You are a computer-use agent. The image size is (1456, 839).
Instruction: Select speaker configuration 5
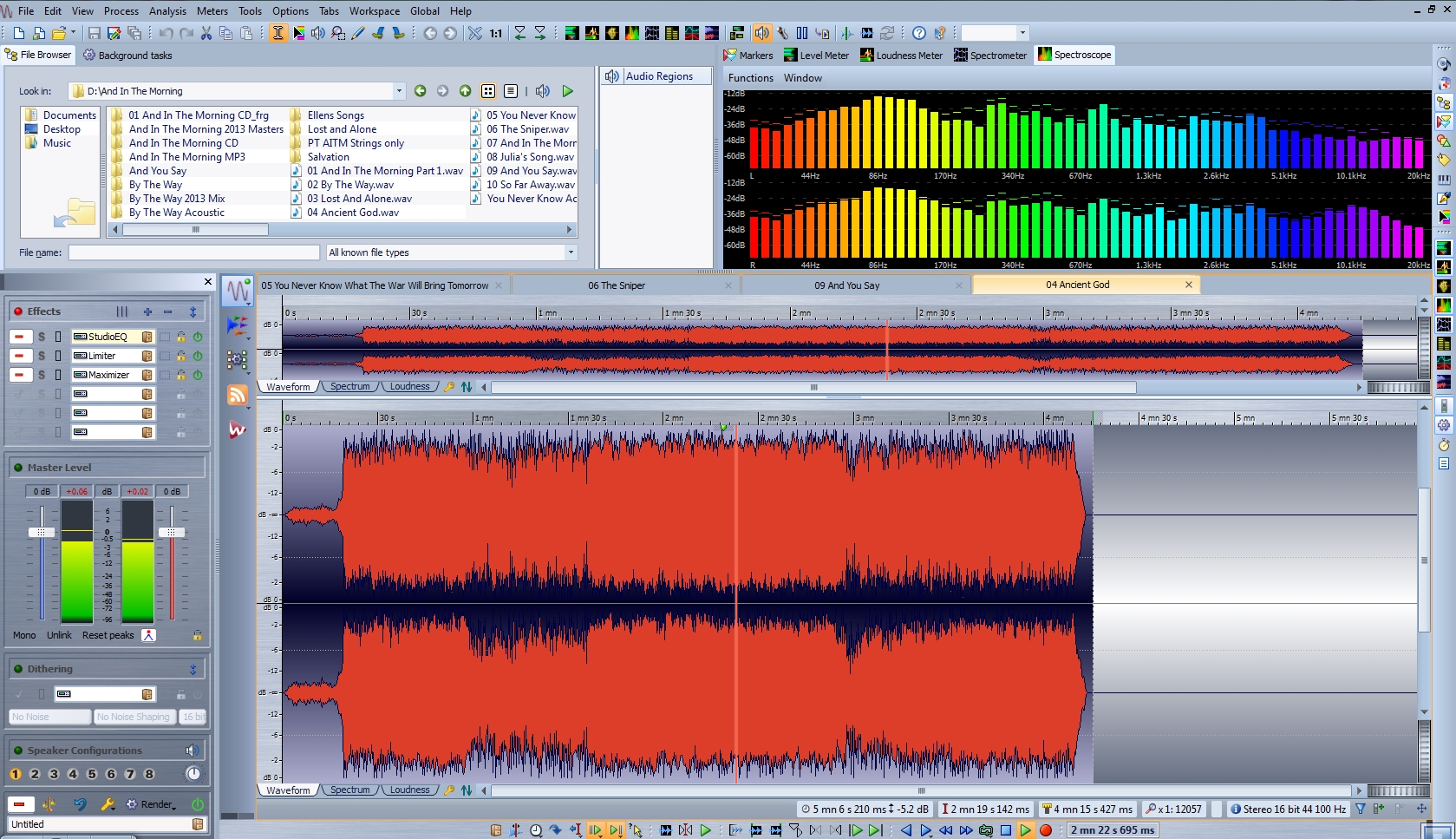click(x=92, y=774)
